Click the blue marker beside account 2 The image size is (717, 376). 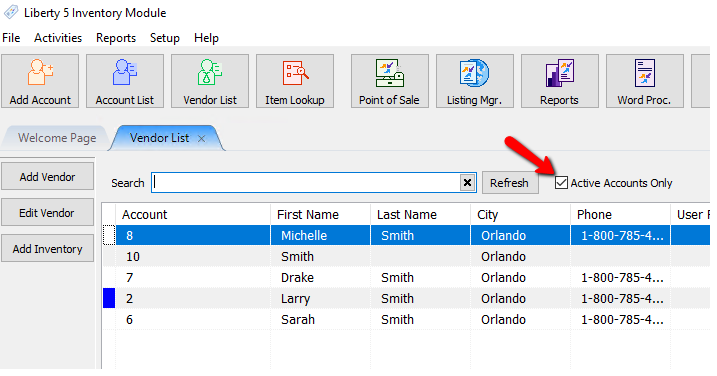(109, 298)
